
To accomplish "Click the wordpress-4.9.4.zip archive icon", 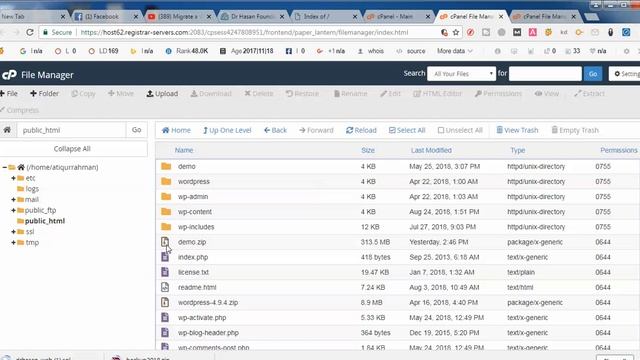I will (x=165, y=302).
